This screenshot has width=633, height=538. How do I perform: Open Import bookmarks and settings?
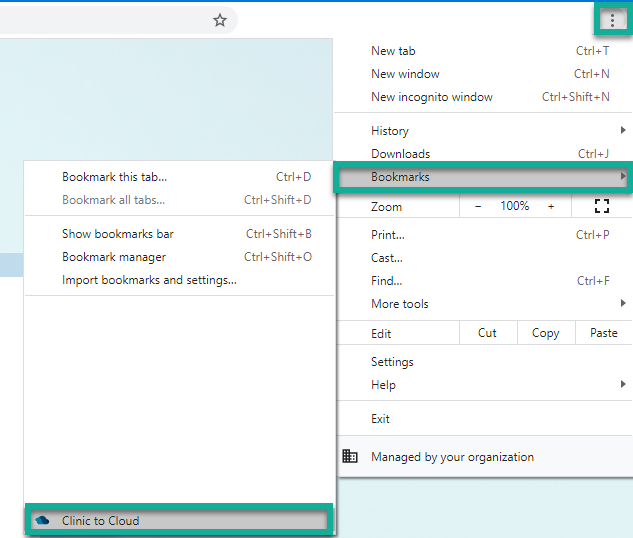tap(149, 280)
